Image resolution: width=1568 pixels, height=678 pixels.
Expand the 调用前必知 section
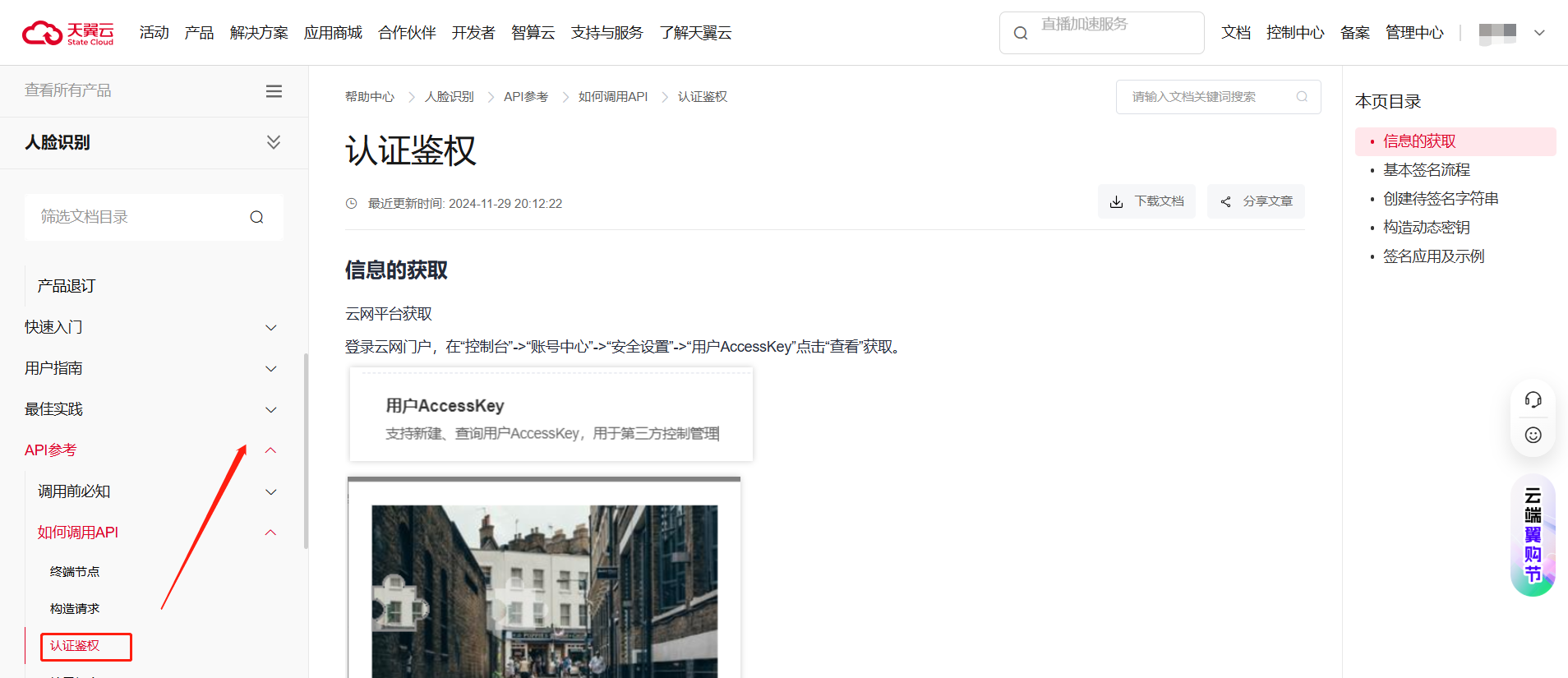coord(270,491)
